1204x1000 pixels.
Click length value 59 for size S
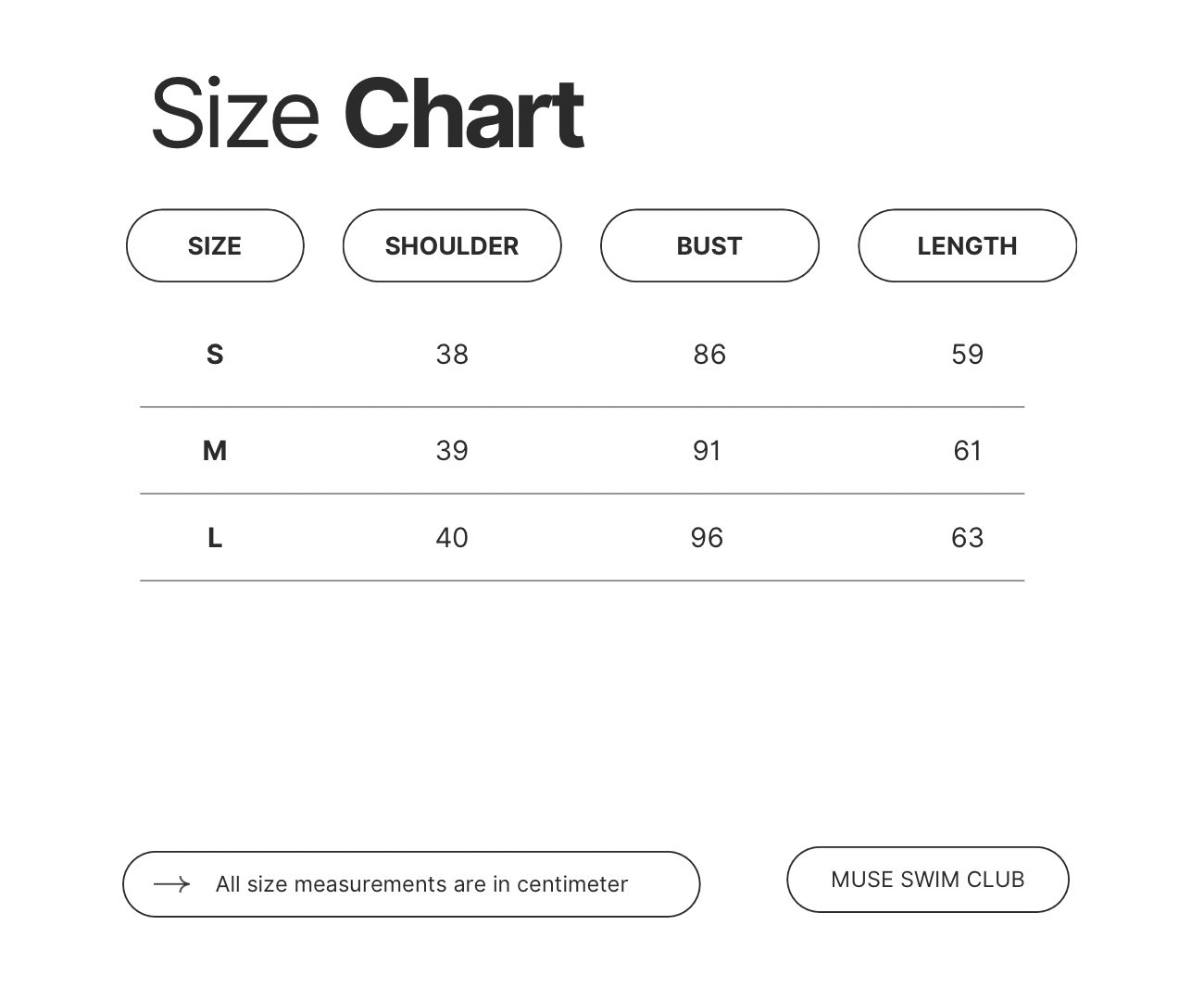pos(967,355)
